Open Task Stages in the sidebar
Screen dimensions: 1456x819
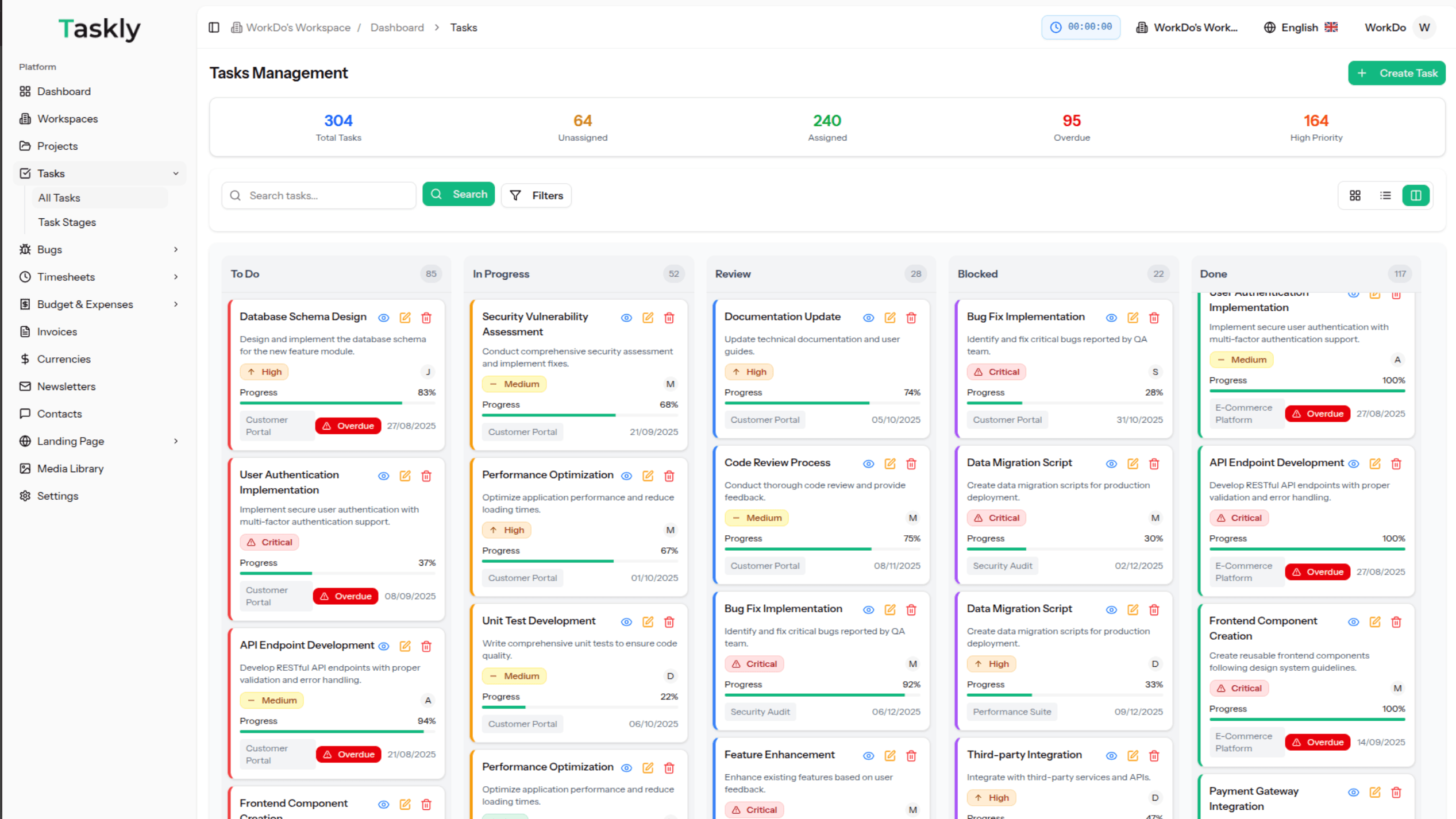[67, 222]
